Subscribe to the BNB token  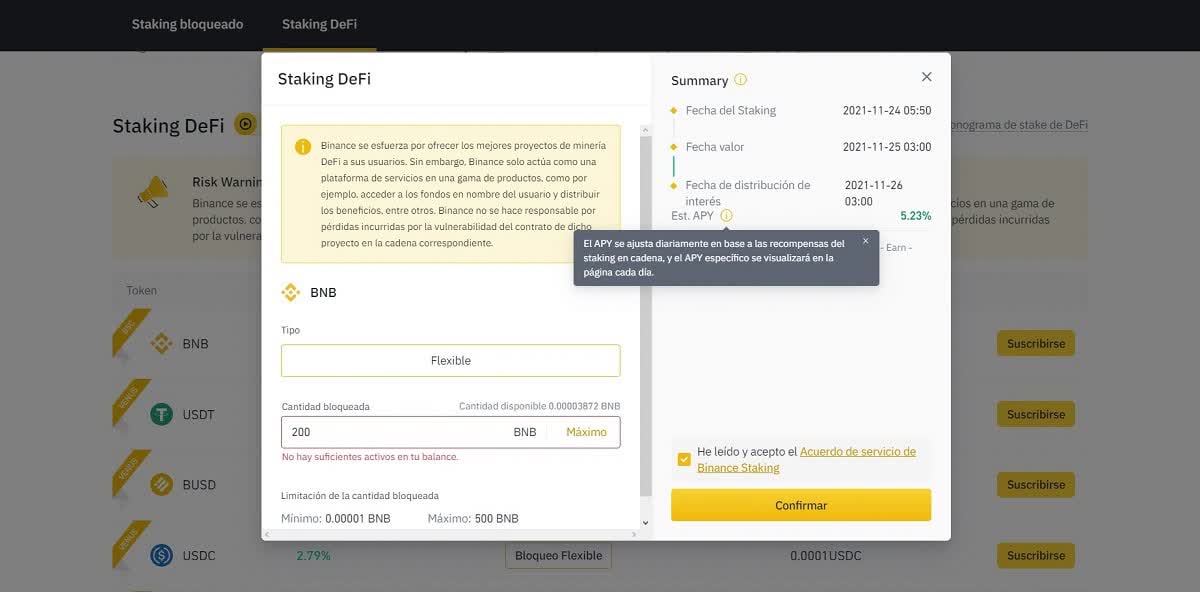pyautogui.click(x=1036, y=343)
